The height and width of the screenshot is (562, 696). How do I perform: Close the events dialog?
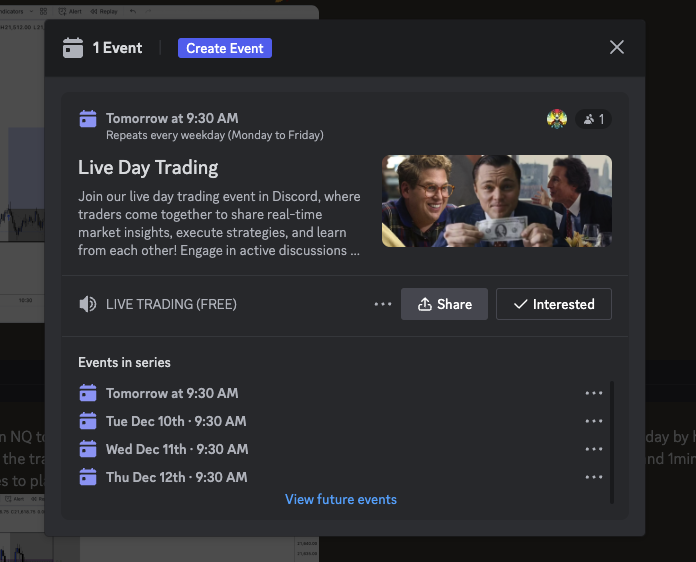(x=617, y=47)
